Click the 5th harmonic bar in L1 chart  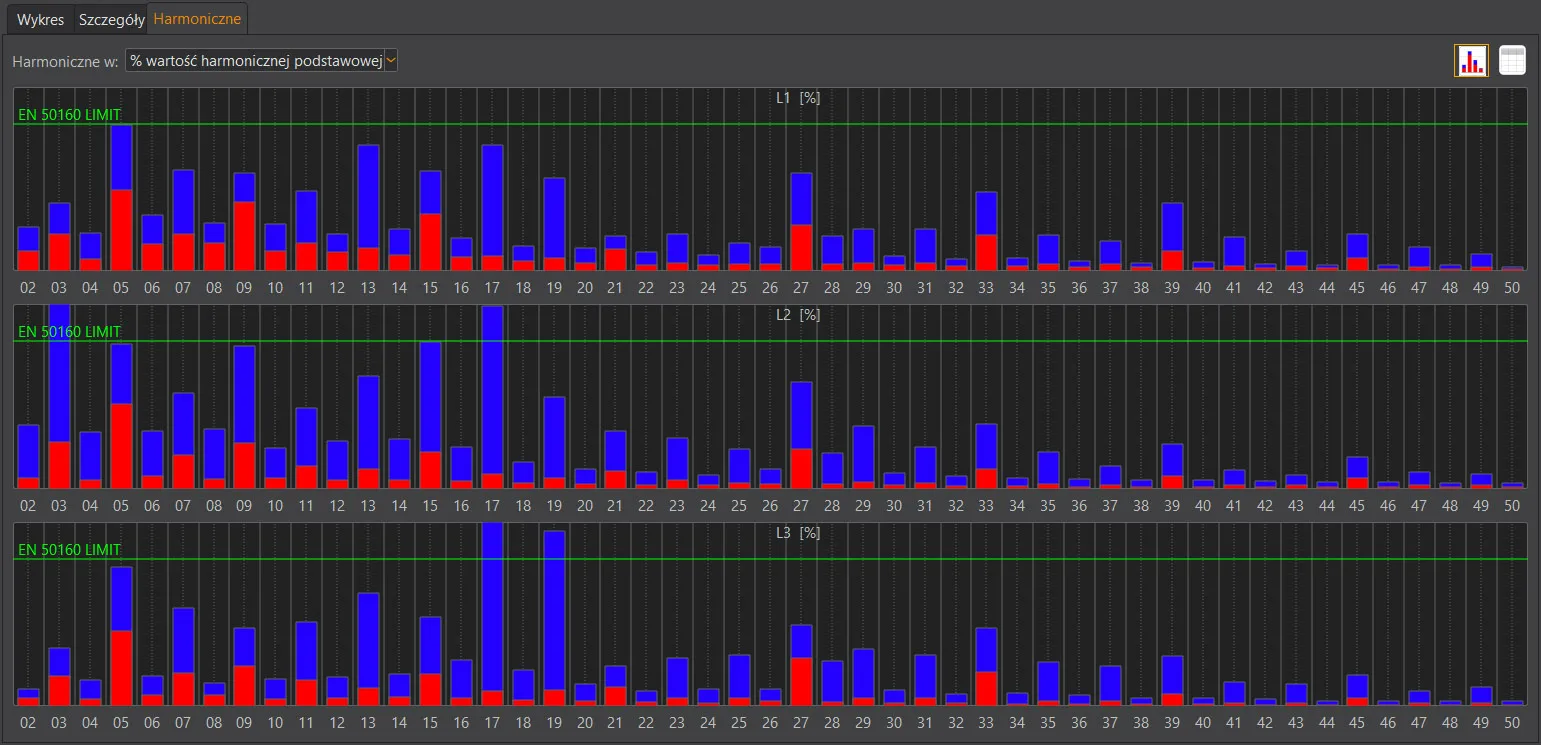tap(121, 198)
